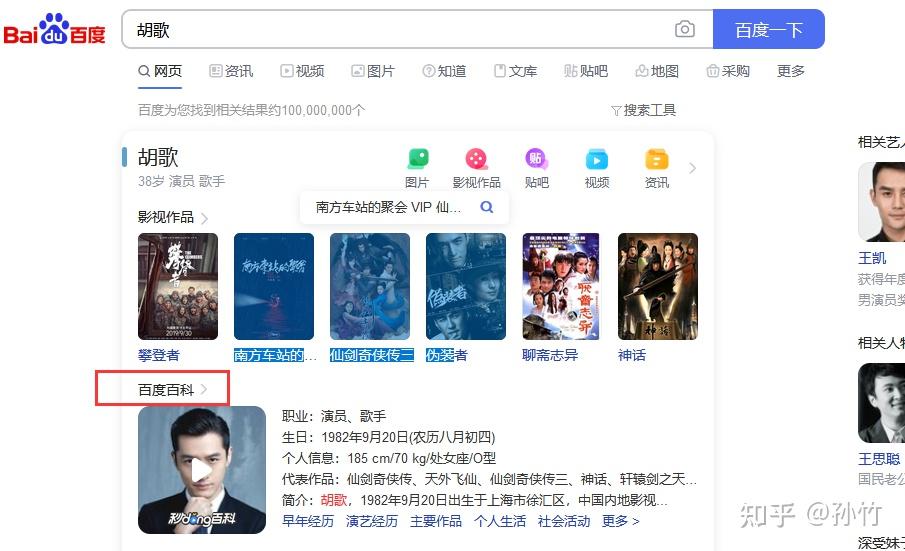
Task: Click the 伪装者 title link
Action: click(446, 355)
